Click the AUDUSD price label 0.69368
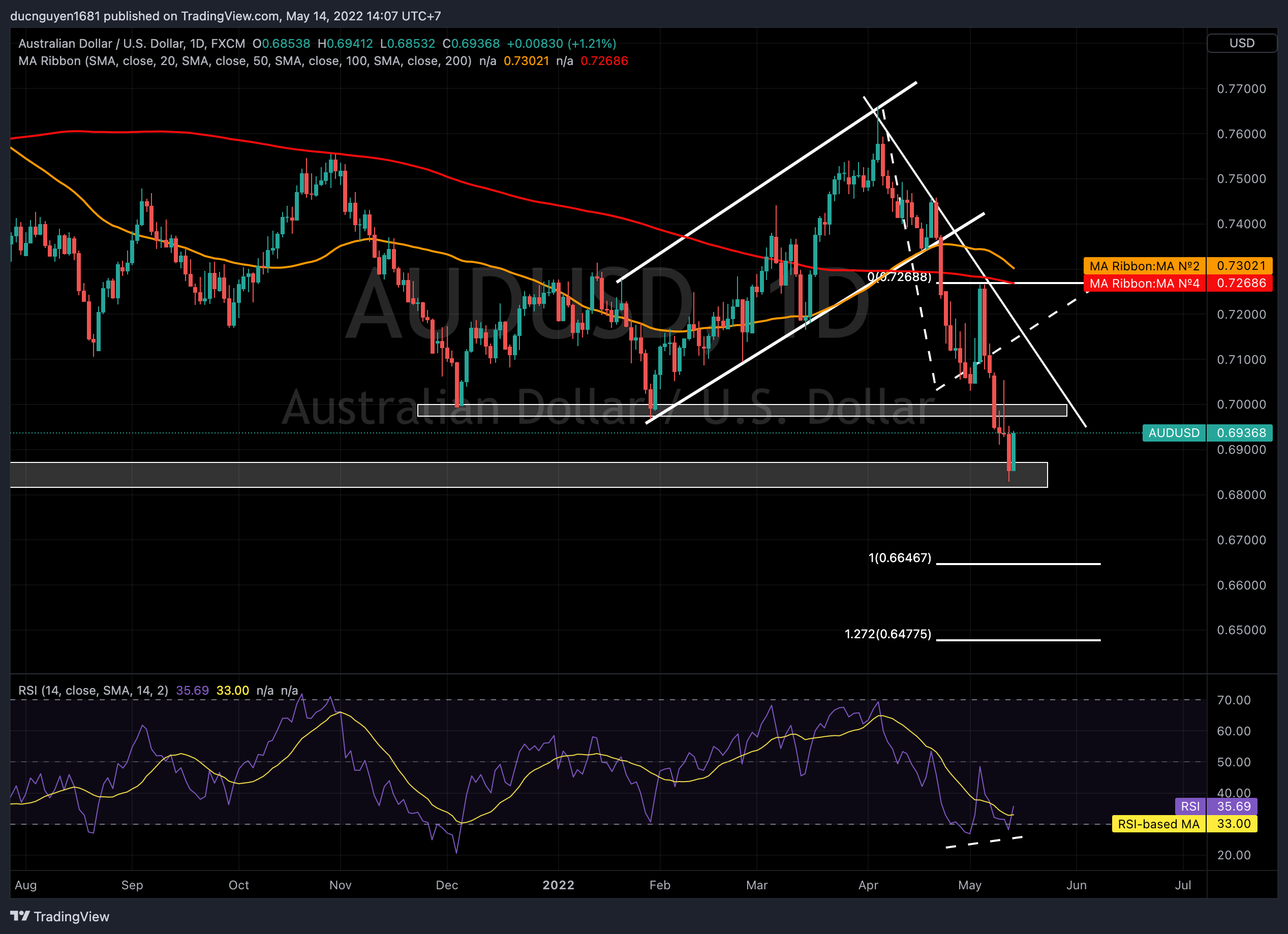 pos(1240,432)
